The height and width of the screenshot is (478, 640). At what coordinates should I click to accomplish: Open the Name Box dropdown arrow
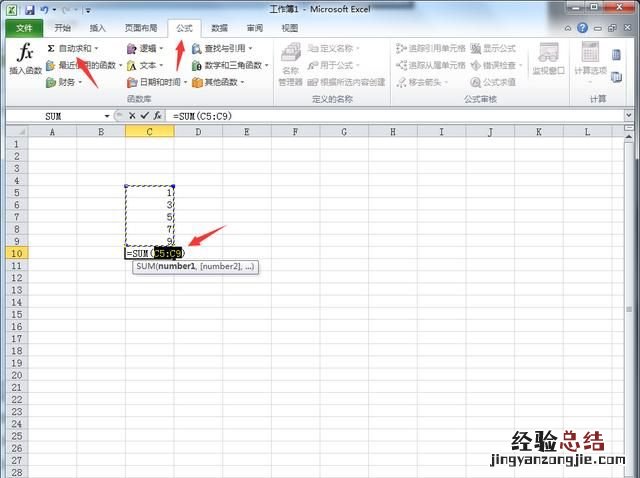(106, 116)
